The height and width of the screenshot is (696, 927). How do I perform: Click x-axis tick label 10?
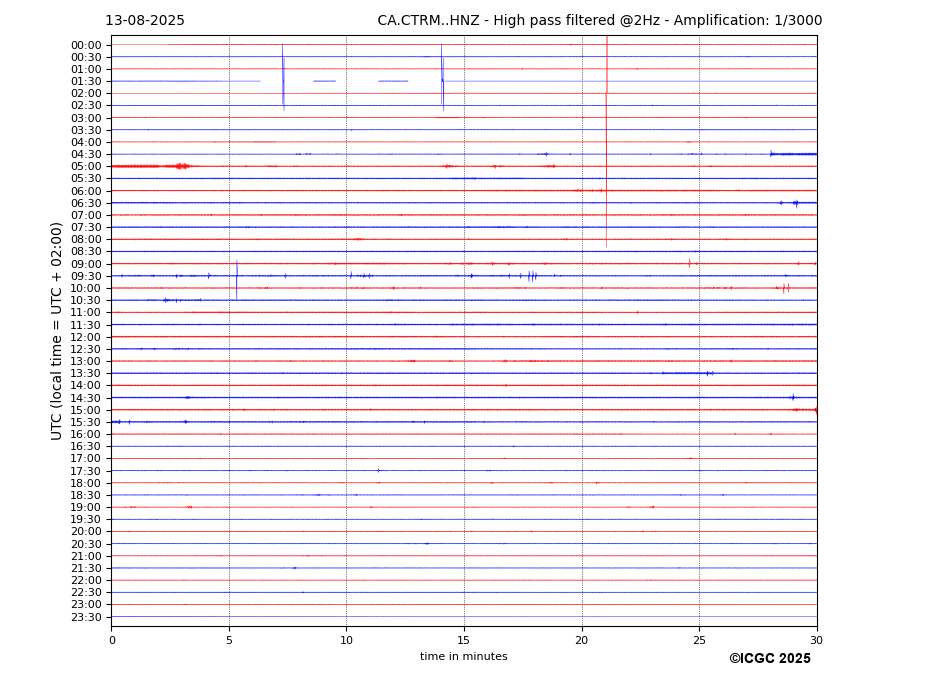click(x=346, y=640)
